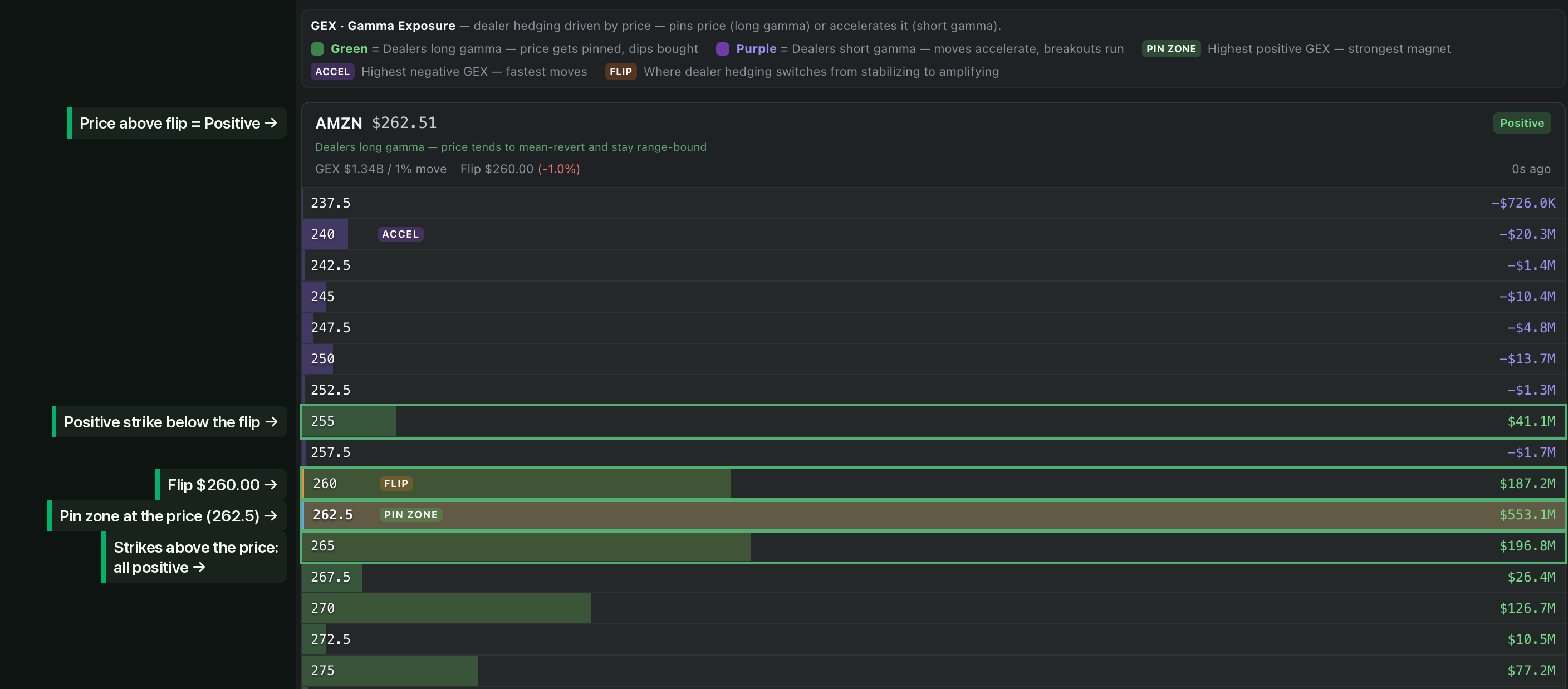Select the 240 strike label
This screenshot has width=1568, height=689.
[322, 234]
